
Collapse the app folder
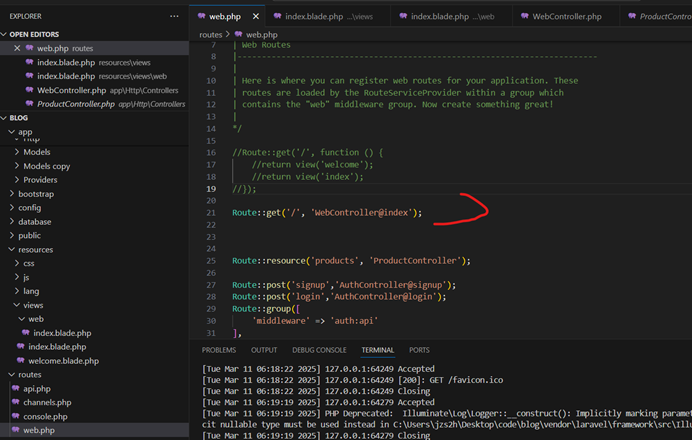pos(12,132)
